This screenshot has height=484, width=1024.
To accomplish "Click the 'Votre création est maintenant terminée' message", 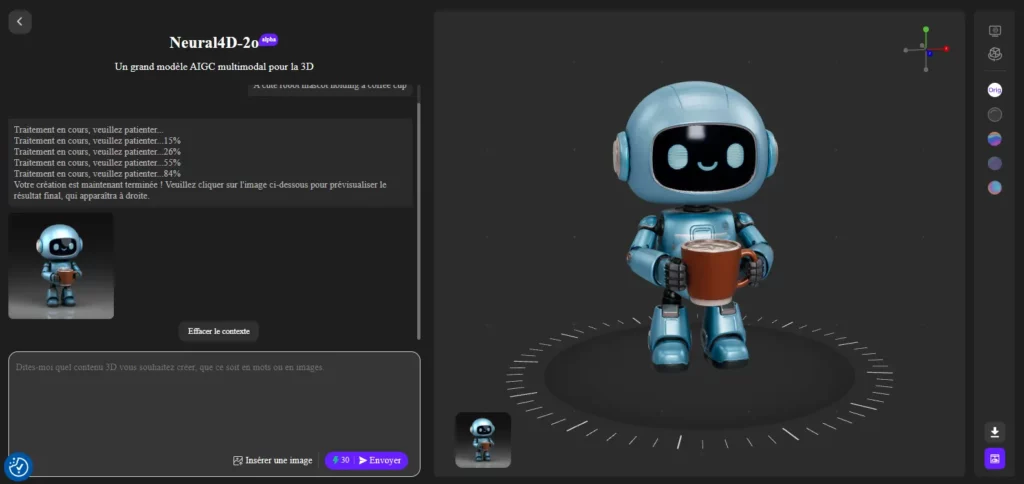I will click(x=200, y=190).
